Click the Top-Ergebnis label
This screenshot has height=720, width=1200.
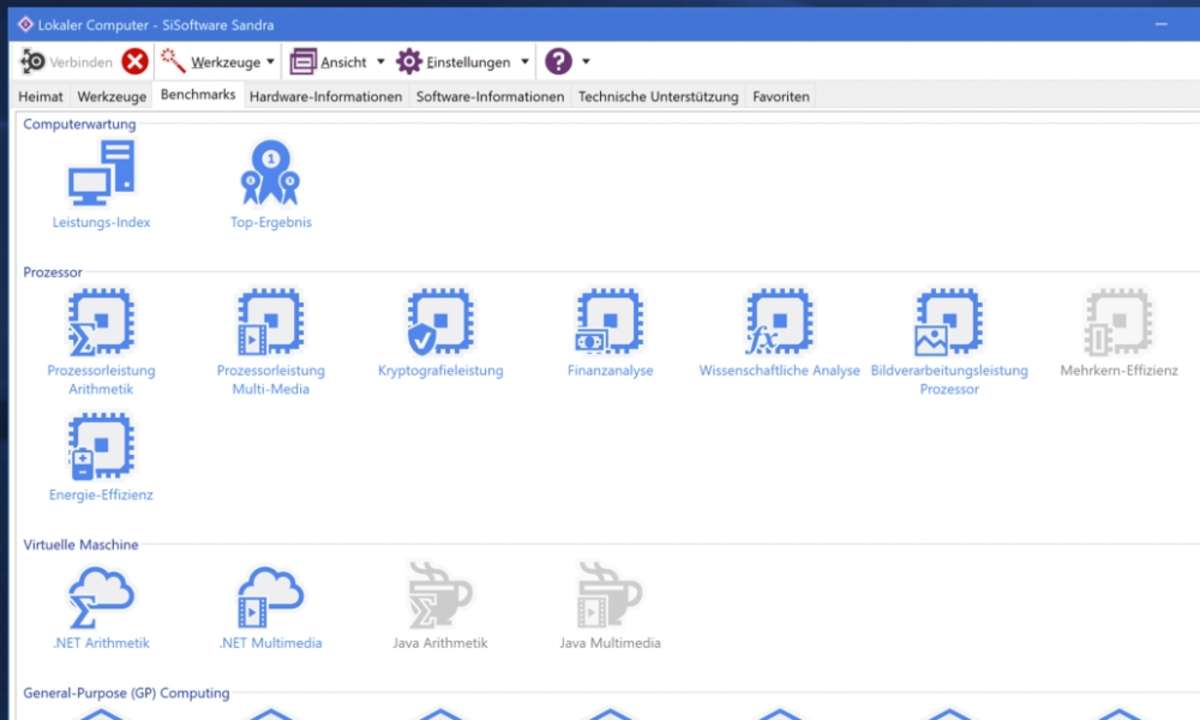click(x=271, y=223)
